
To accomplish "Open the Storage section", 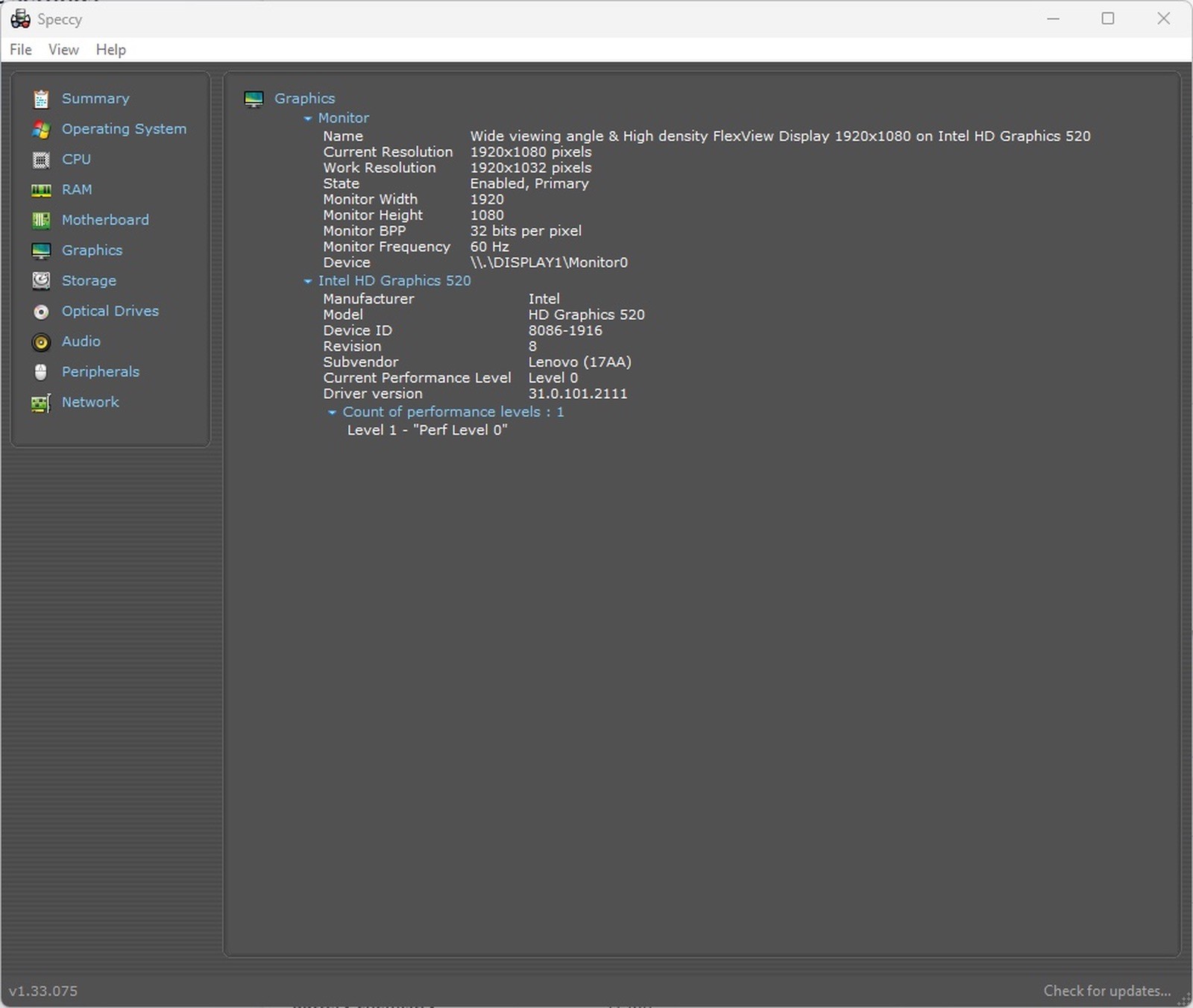I will click(89, 281).
